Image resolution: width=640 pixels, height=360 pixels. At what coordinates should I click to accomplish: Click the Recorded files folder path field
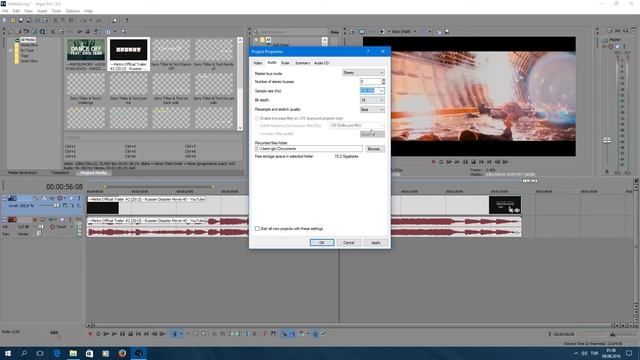pos(308,149)
